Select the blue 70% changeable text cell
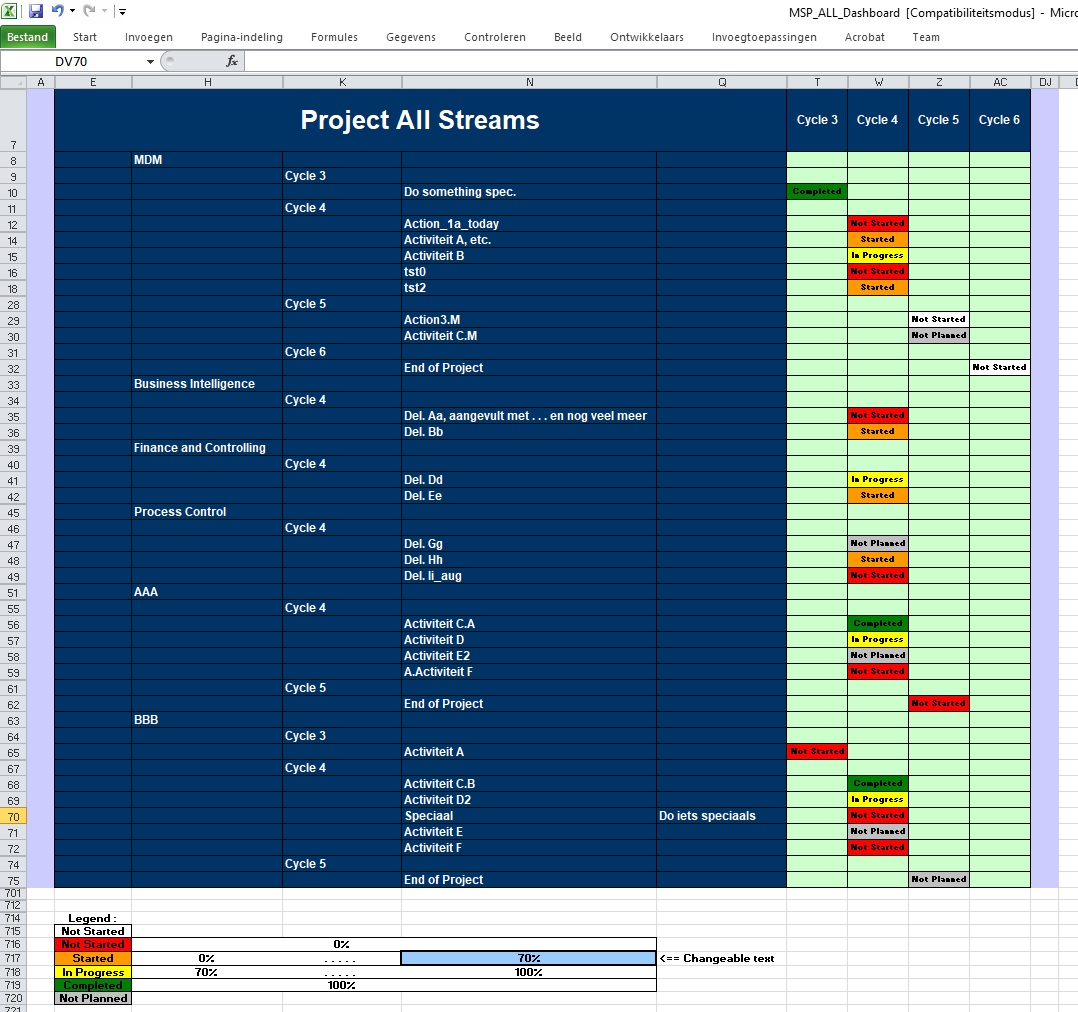 528,958
